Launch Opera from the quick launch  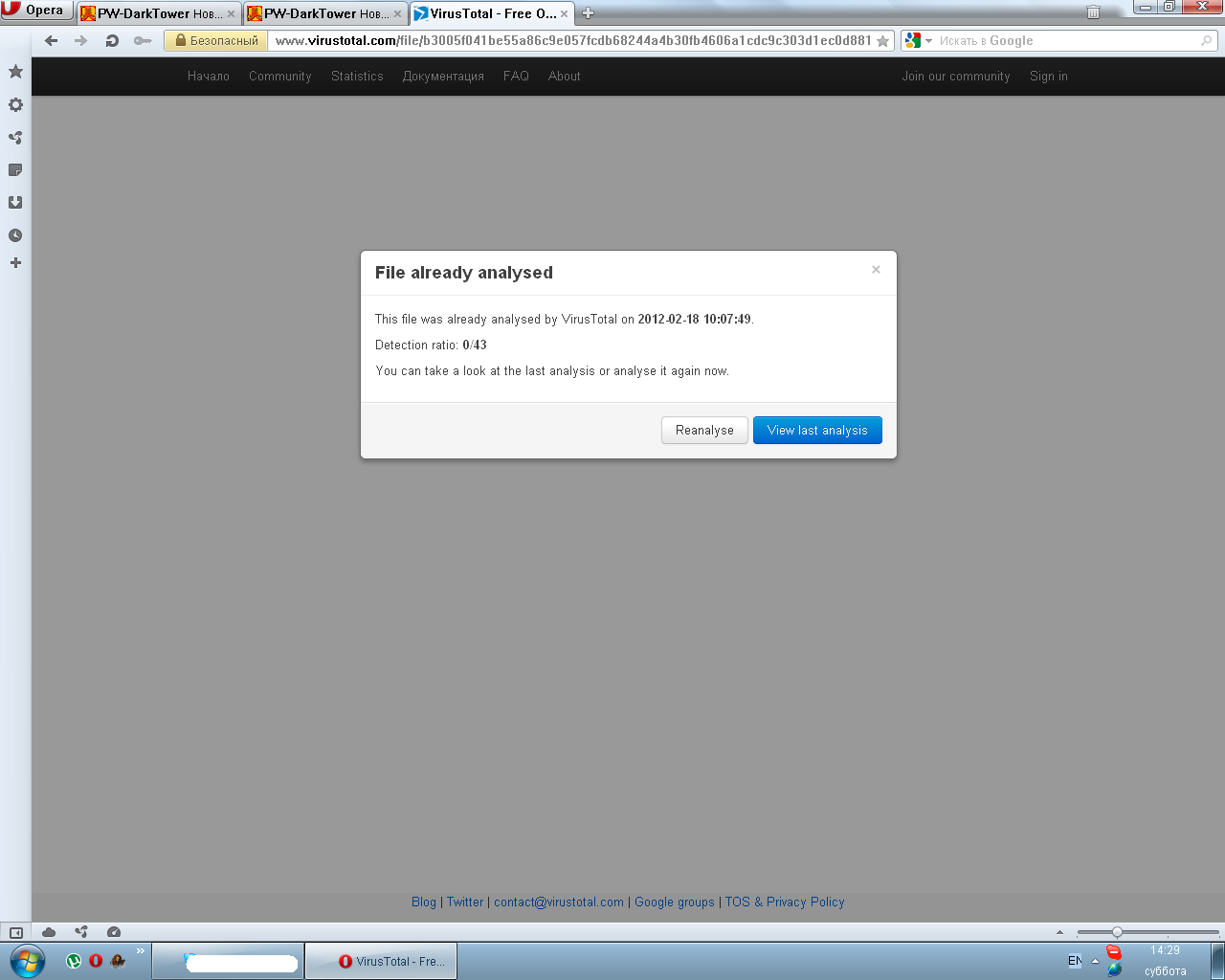(x=96, y=961)
